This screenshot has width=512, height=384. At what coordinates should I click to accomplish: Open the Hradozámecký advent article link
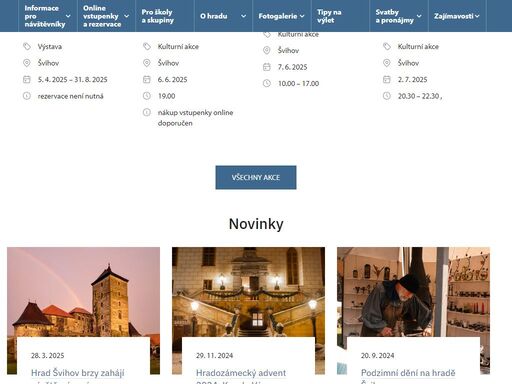tap(241, 373)
